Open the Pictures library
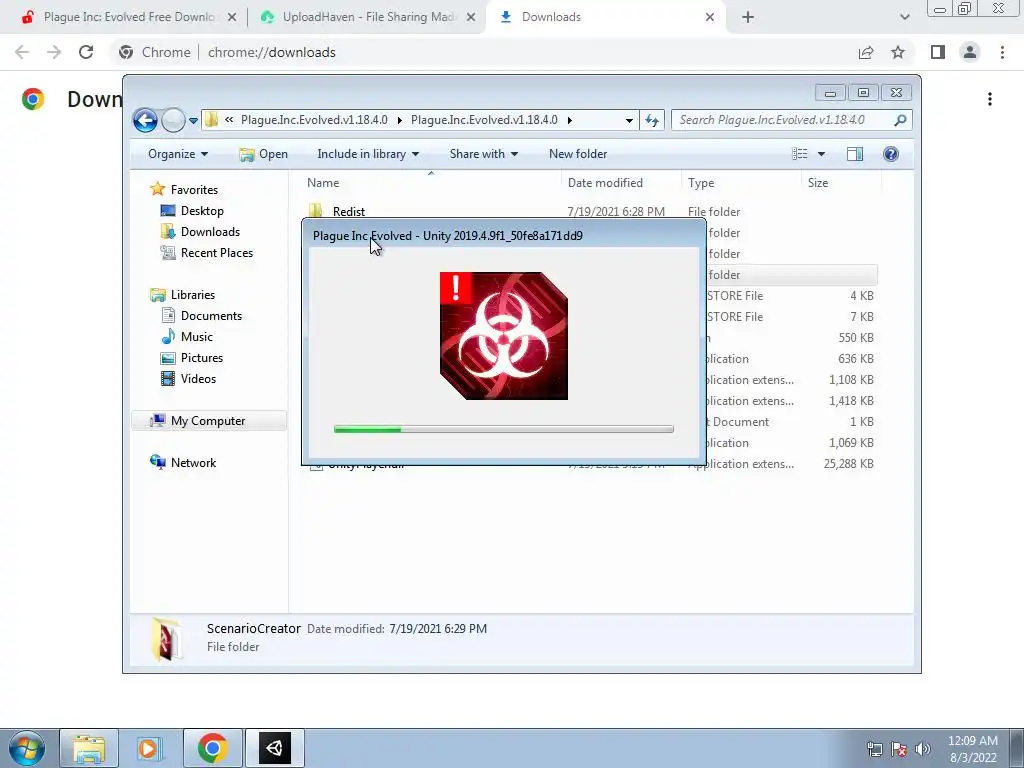 pyautogui.click(x=201, y=358)
